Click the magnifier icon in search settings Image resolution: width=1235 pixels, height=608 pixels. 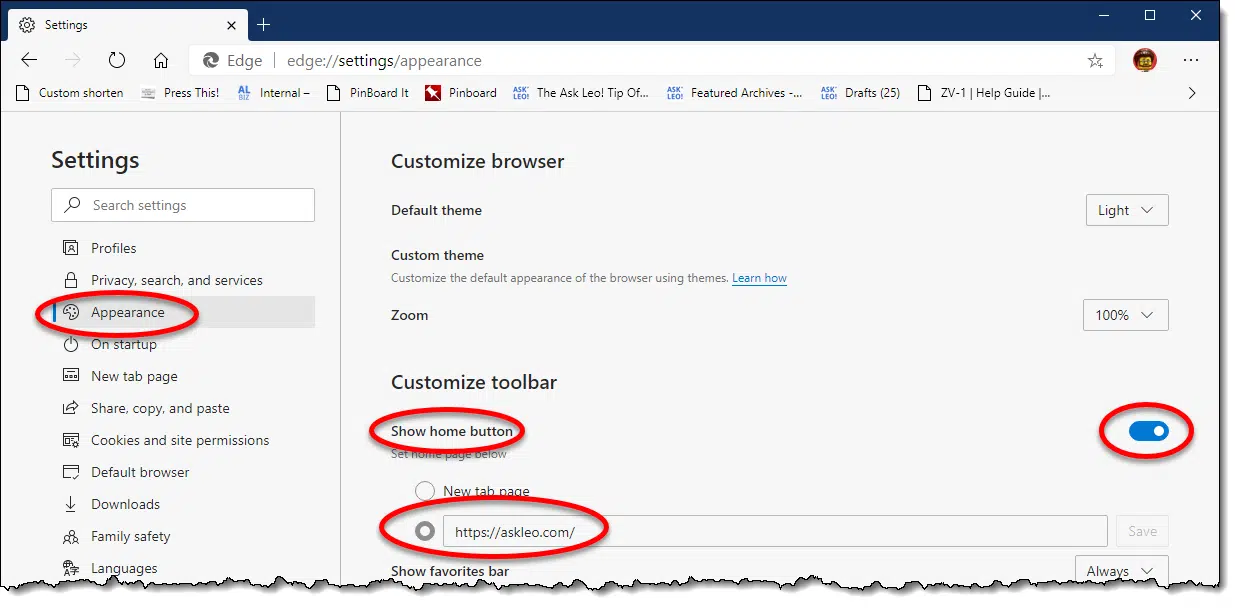(73, 205)
